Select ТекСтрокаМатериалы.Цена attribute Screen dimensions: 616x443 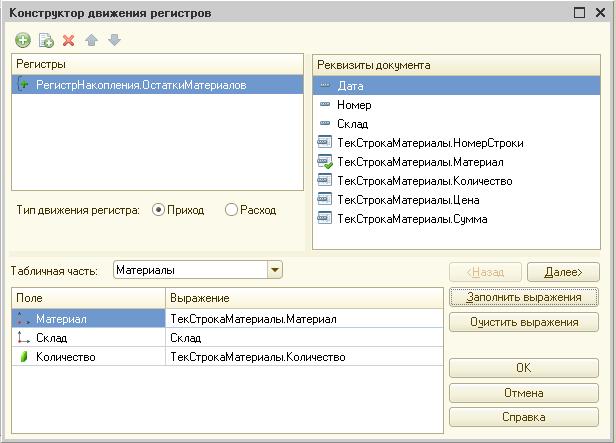pyautogui.click(x=456, y=199)
